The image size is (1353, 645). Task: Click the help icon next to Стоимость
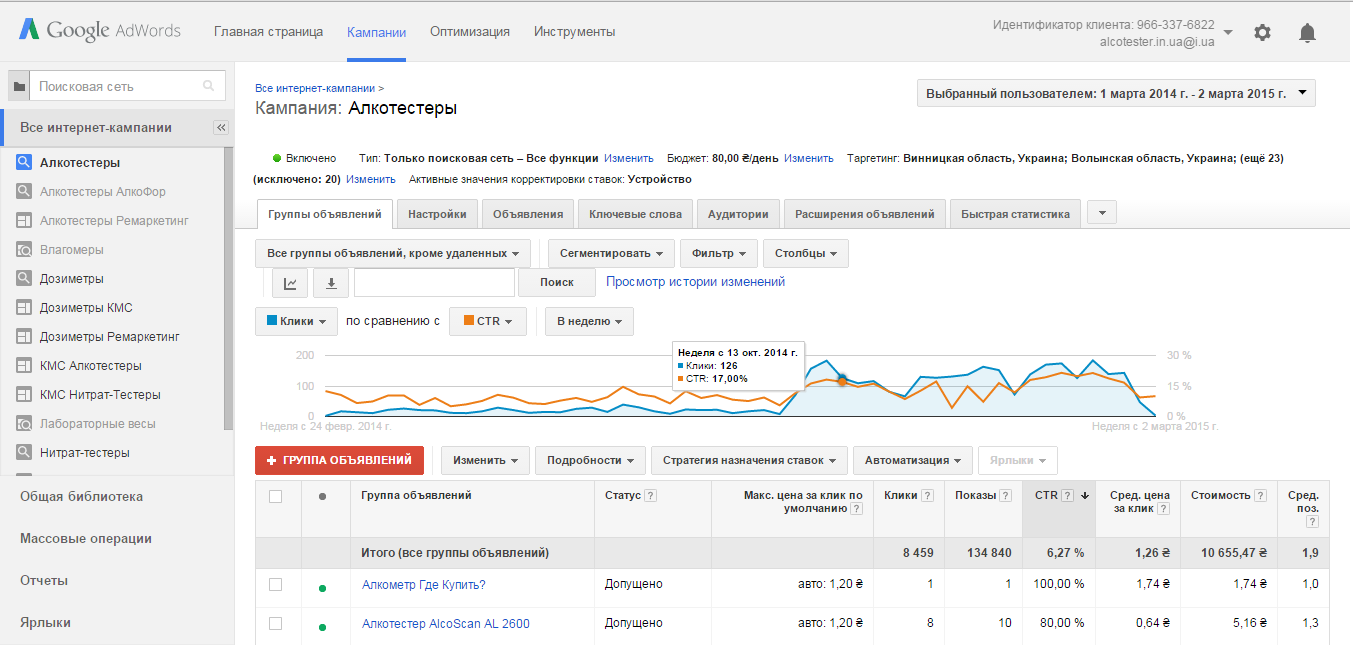[x=1262, y=496]
